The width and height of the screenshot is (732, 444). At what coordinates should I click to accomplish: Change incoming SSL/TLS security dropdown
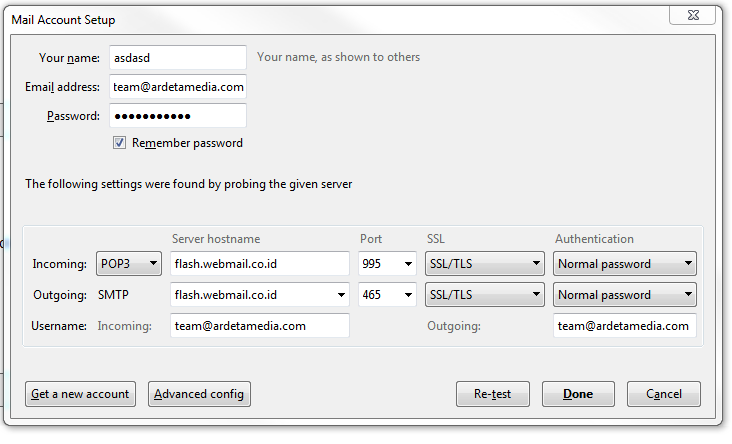[x=484, y=264]
